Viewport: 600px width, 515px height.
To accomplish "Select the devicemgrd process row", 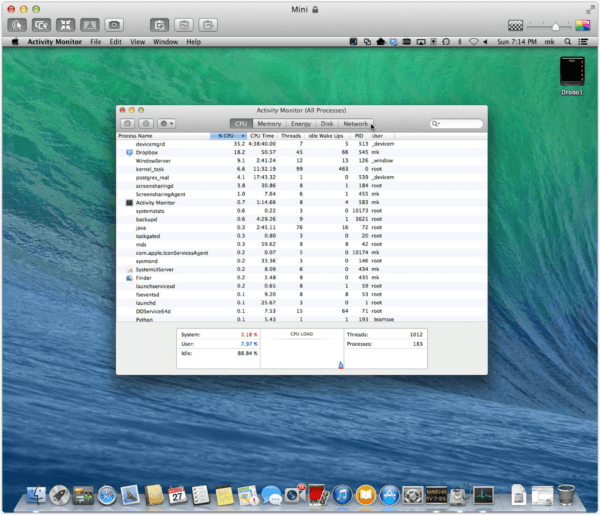I will tap(302, 144).
